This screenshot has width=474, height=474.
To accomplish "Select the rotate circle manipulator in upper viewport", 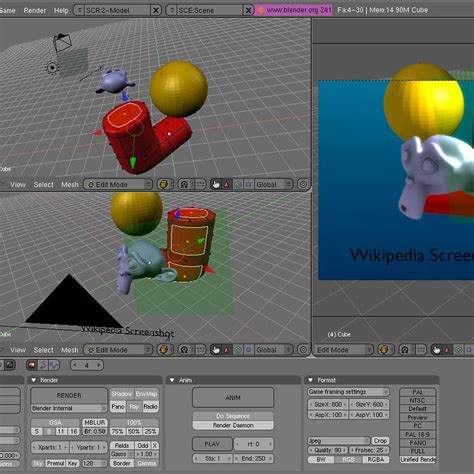I will [238, 184].
